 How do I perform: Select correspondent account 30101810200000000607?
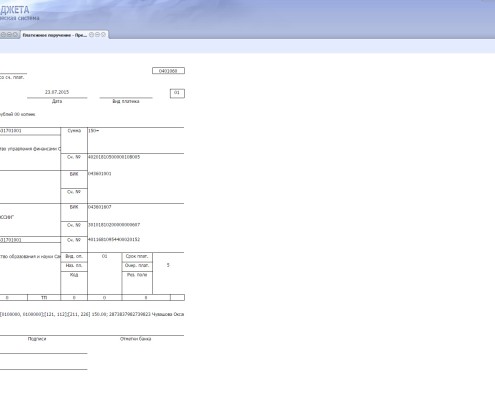pos(114,225)
